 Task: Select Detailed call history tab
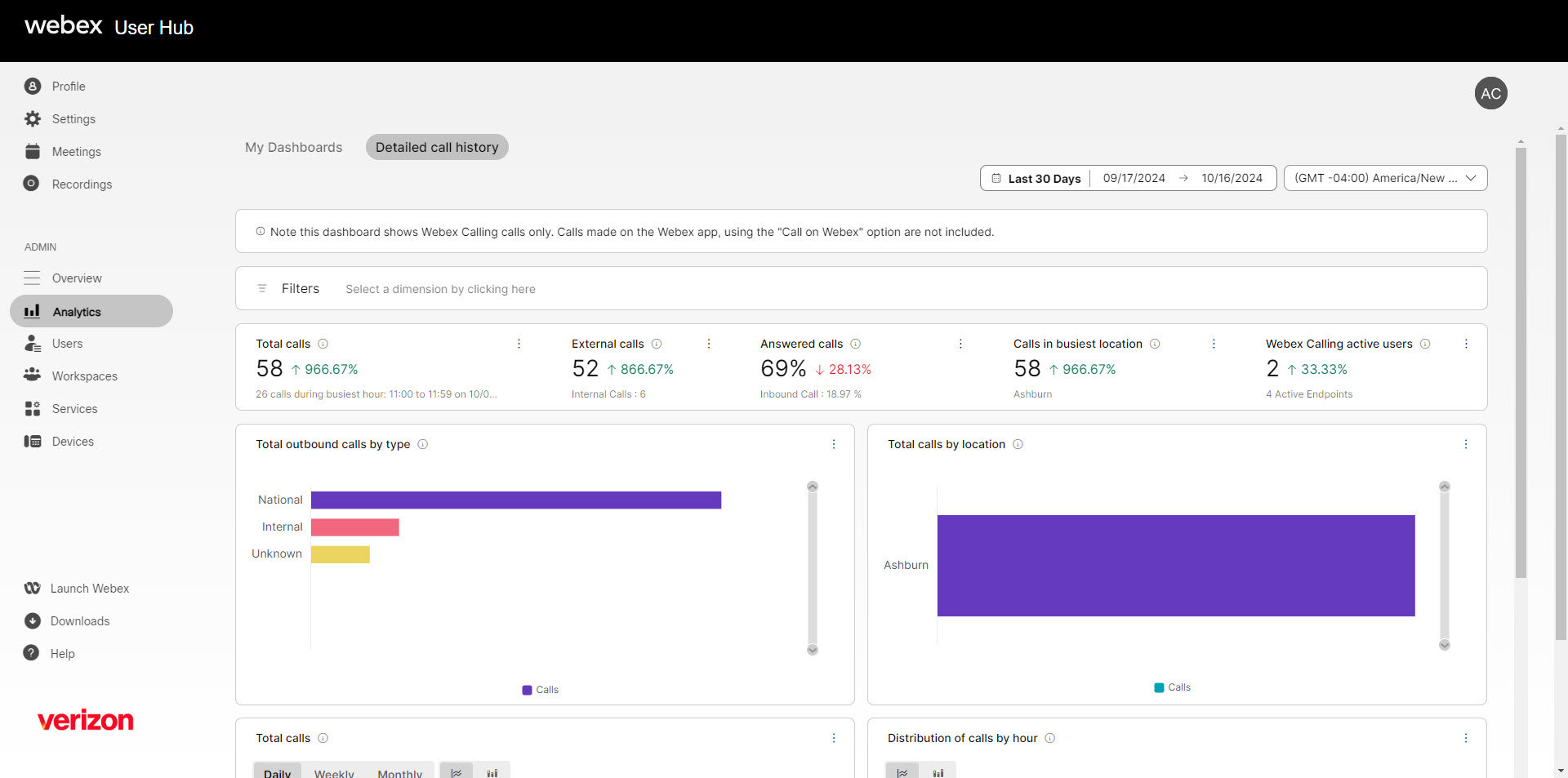tap(437, 147)
